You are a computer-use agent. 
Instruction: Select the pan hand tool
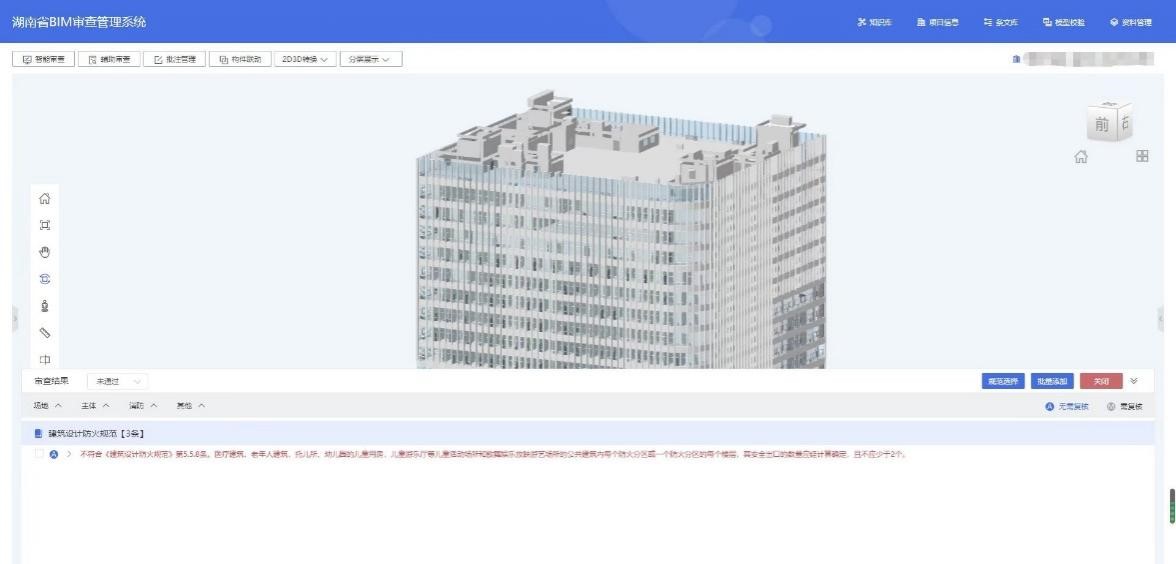[x=44, y=252]
